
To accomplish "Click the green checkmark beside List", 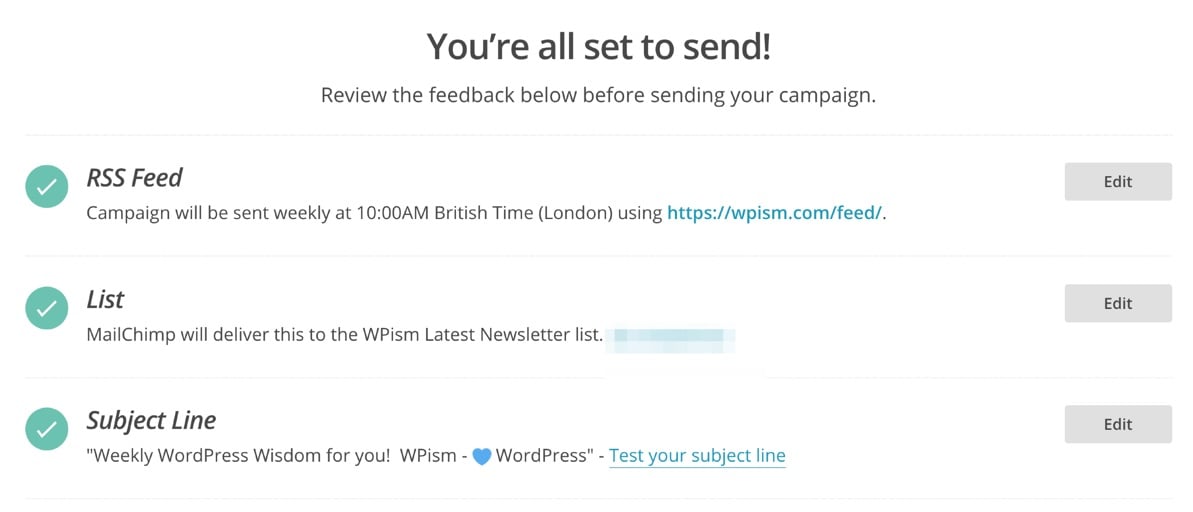I will coord(47,307).
